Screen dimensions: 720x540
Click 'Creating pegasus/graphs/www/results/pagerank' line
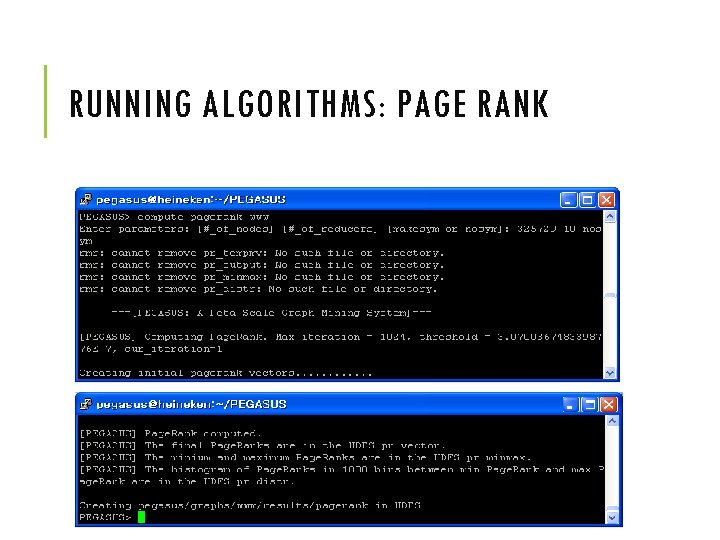pyautogui.click(x=250, y=505)
